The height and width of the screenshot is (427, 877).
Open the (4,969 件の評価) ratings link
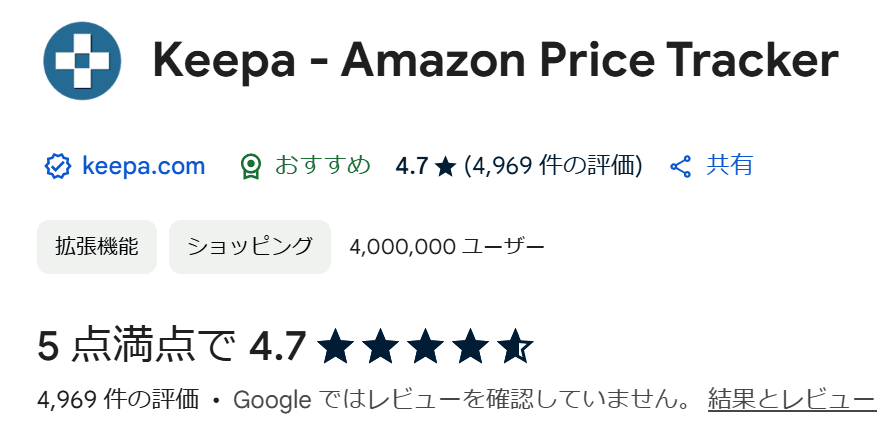(553, 166)
